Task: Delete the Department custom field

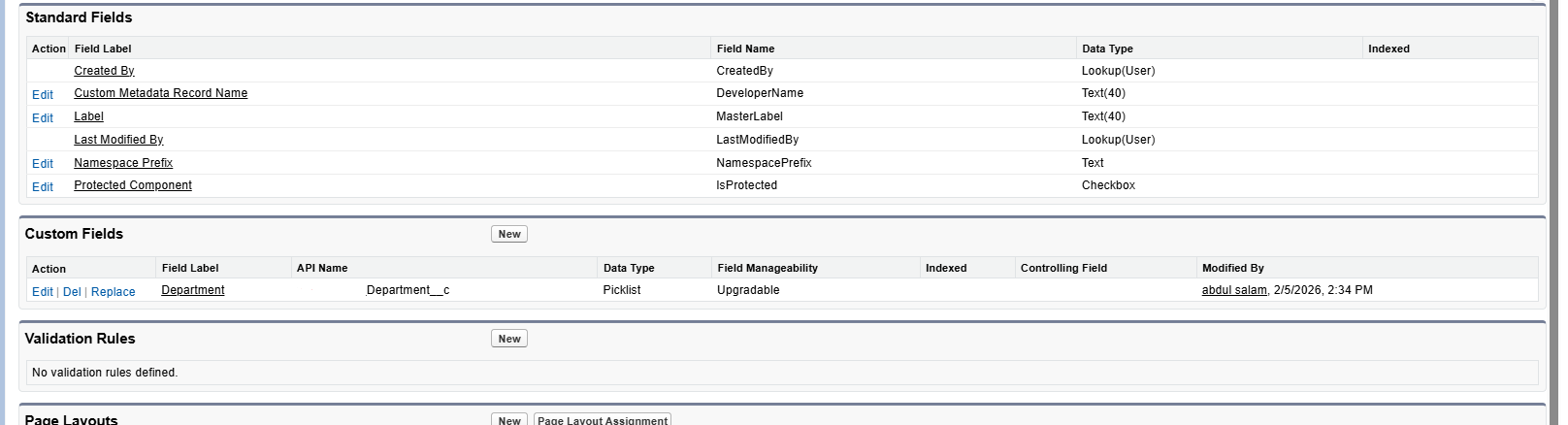Action: (72, 292)
